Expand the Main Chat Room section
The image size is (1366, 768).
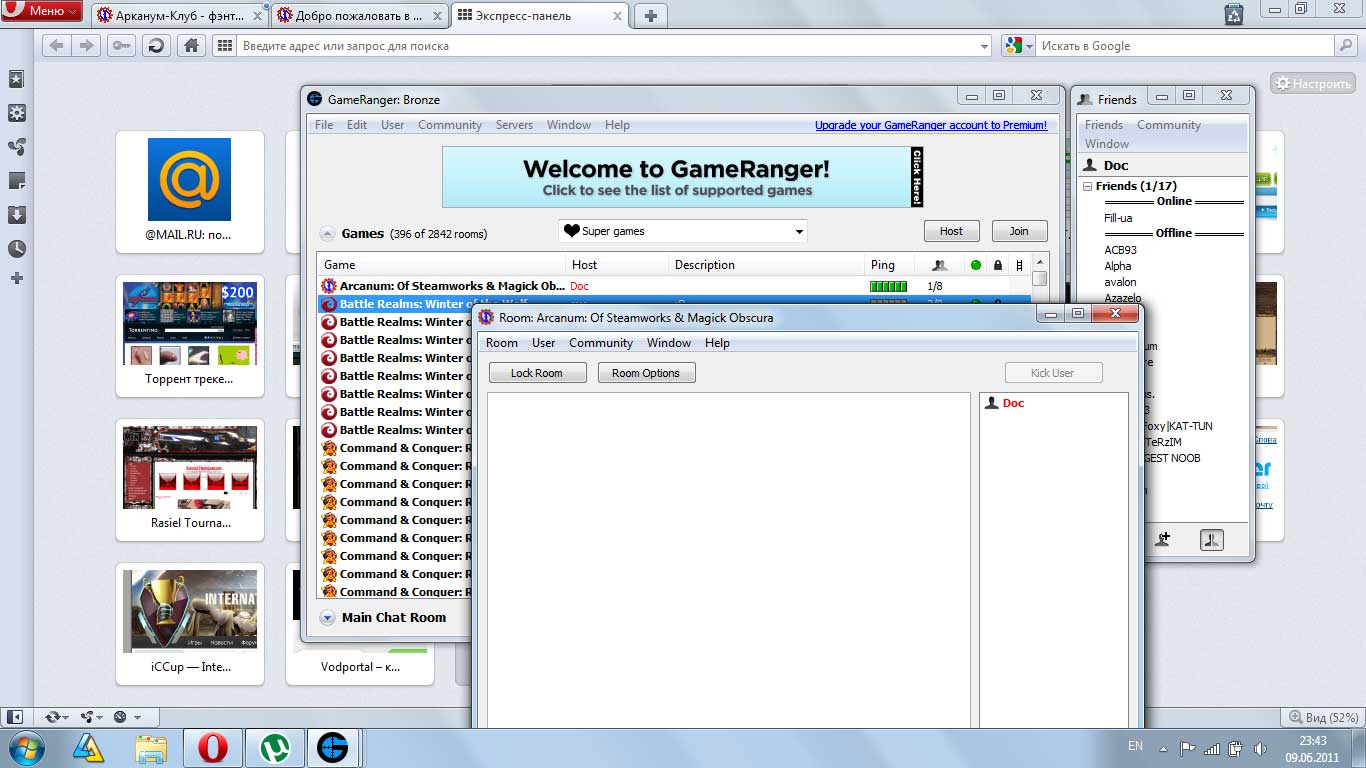327,618
